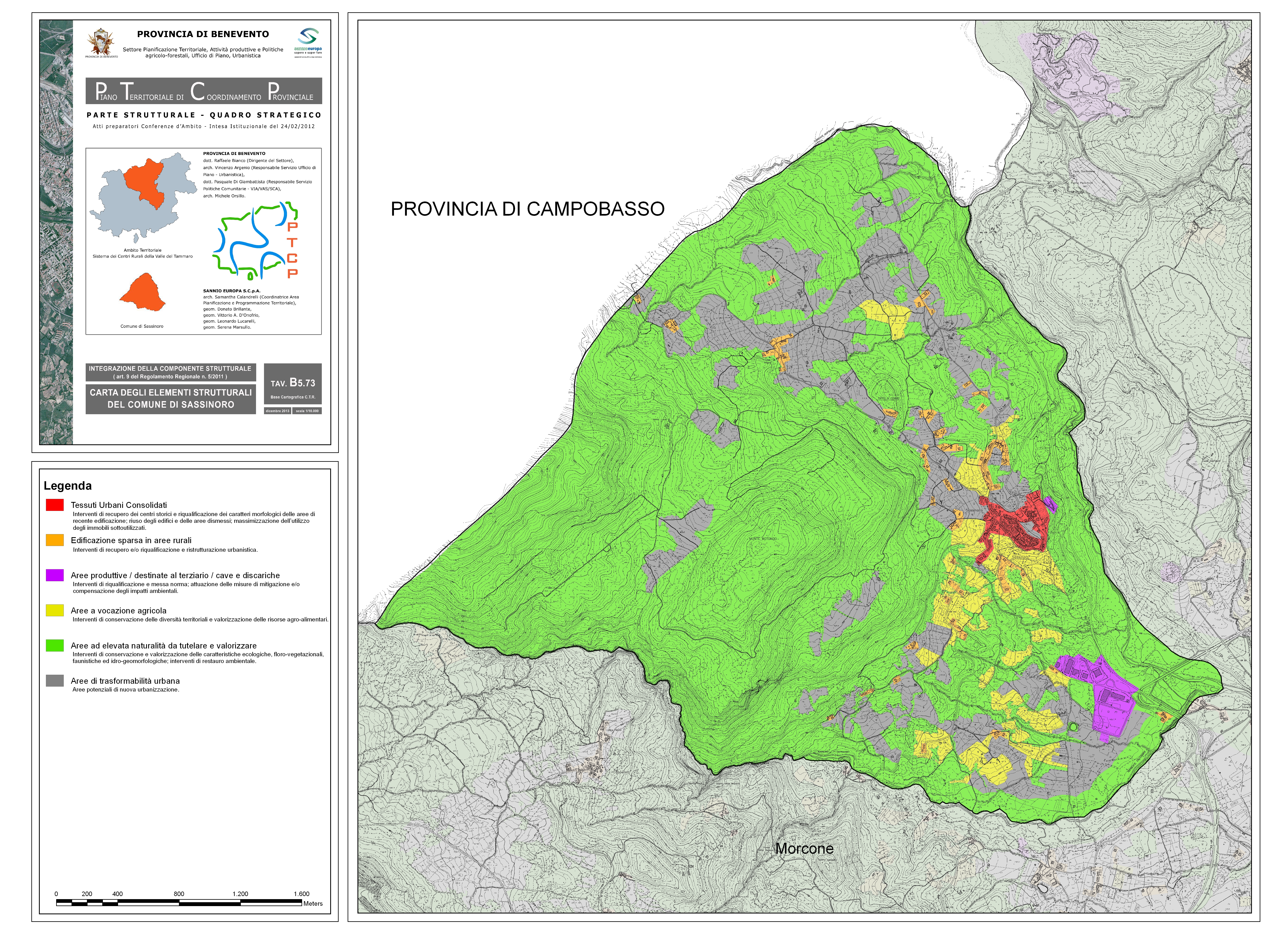Click the 'PROVINCIA DI CAMPOBASSO' map label

[x=528, y=209]
